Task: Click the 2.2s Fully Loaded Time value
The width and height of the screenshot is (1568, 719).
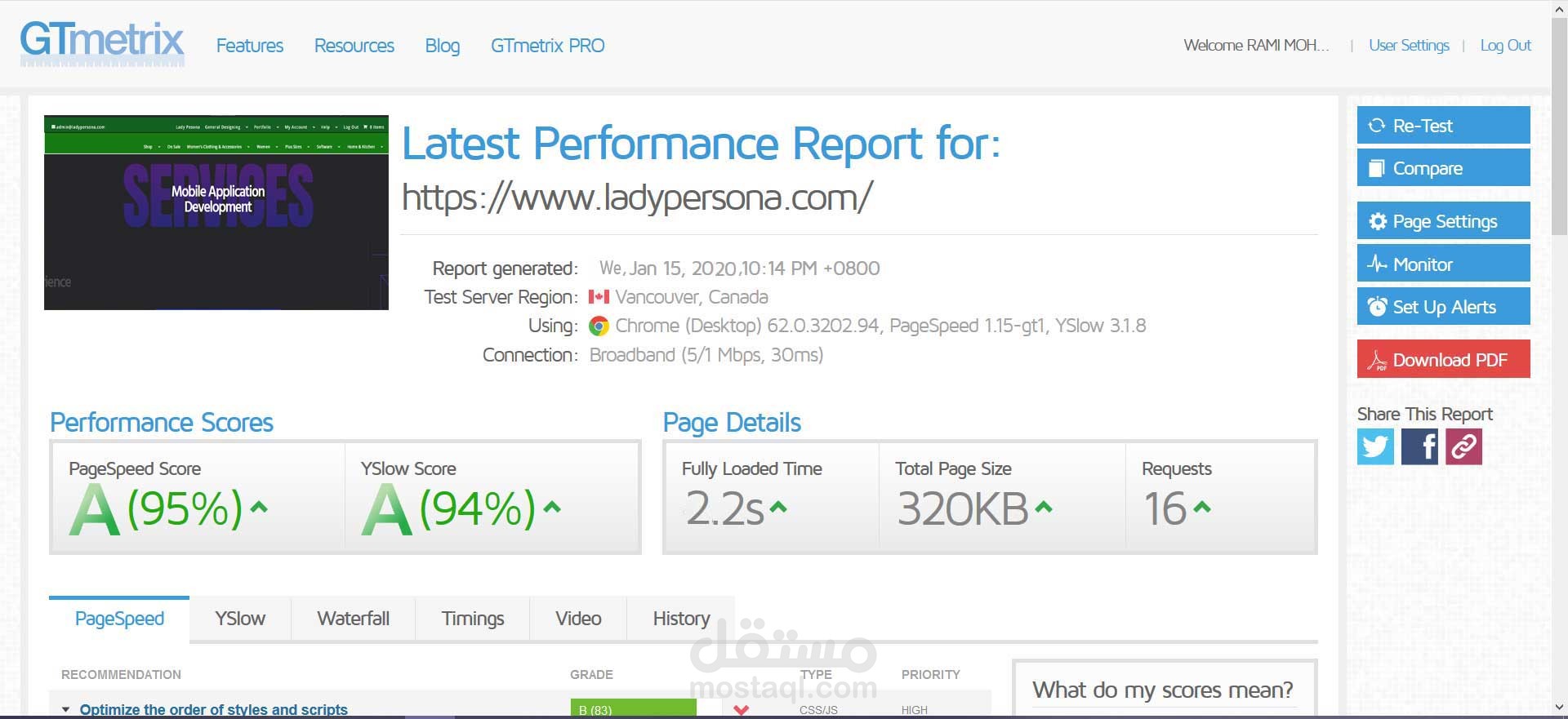Action: (x=724, y=508)
